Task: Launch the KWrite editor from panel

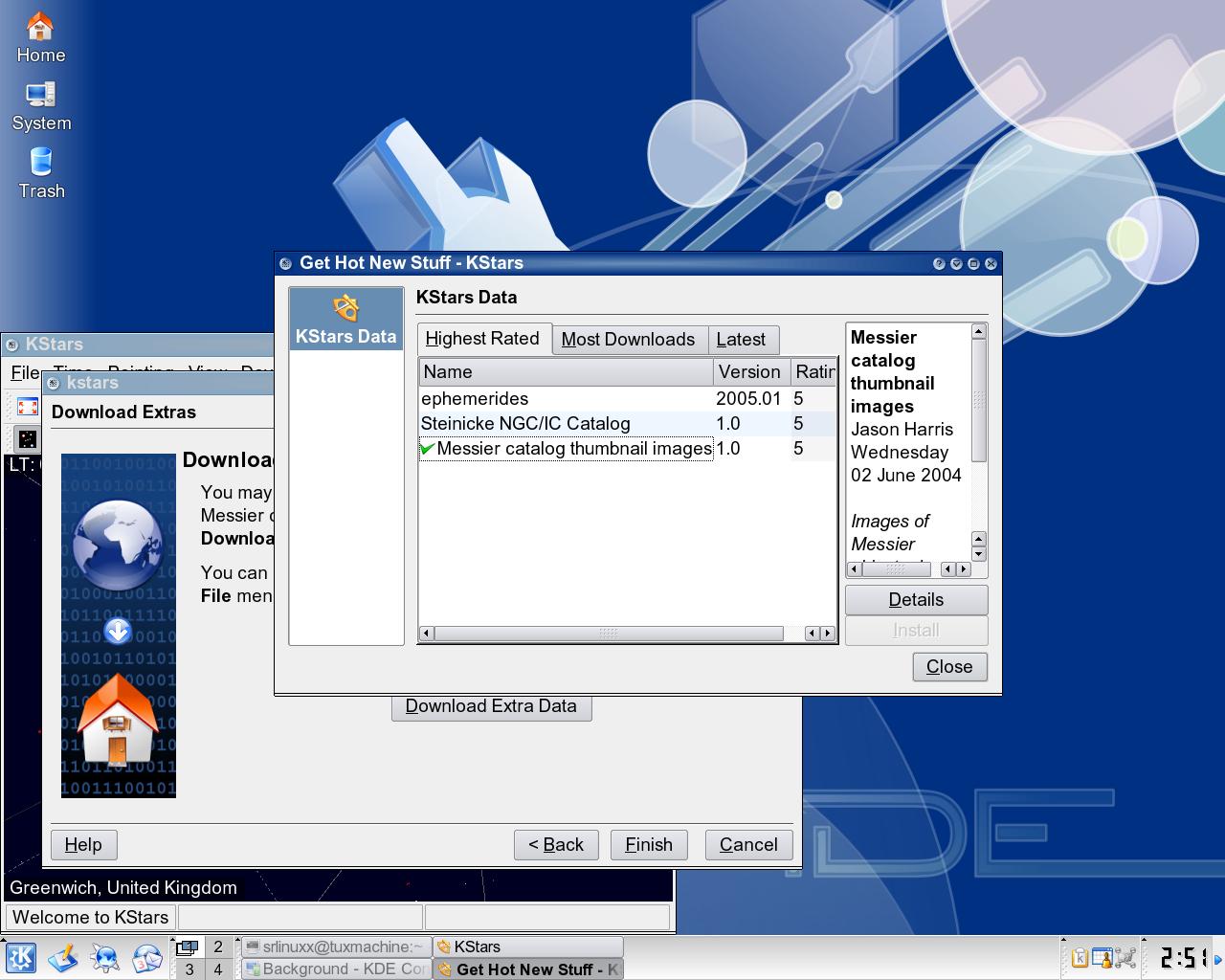Action: coord(63,958)
